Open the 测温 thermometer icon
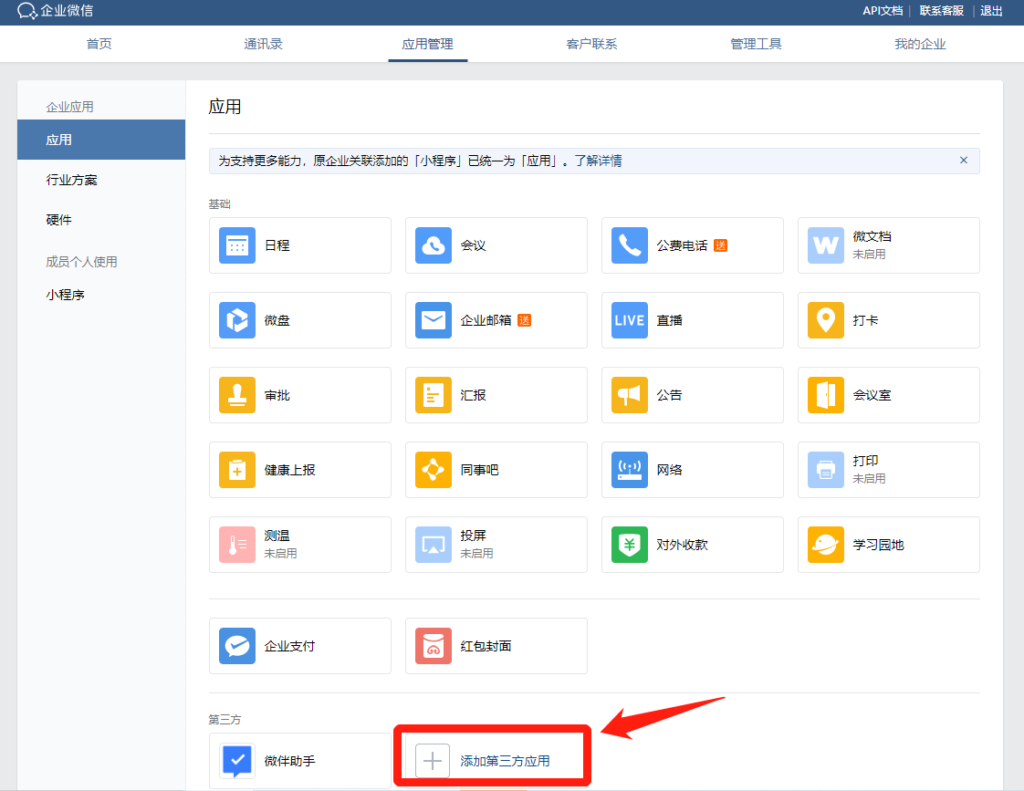Screen dimensions: 1024x791 [x=237, y=545]
